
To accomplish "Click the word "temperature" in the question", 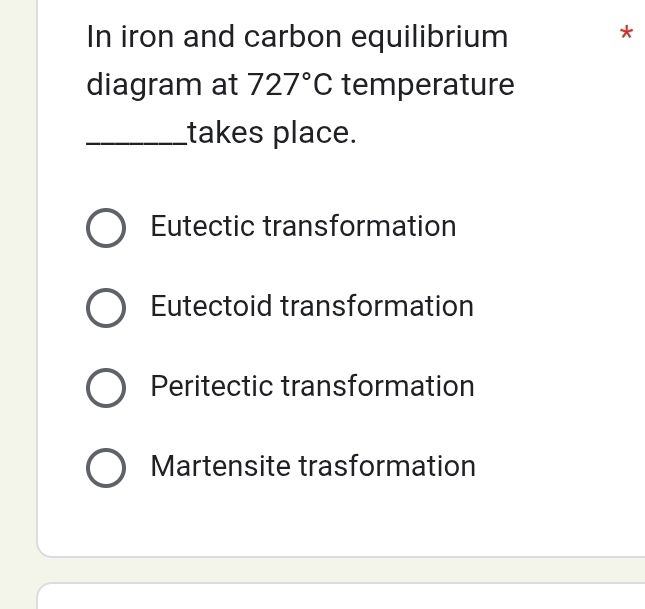I will (428, 86).
